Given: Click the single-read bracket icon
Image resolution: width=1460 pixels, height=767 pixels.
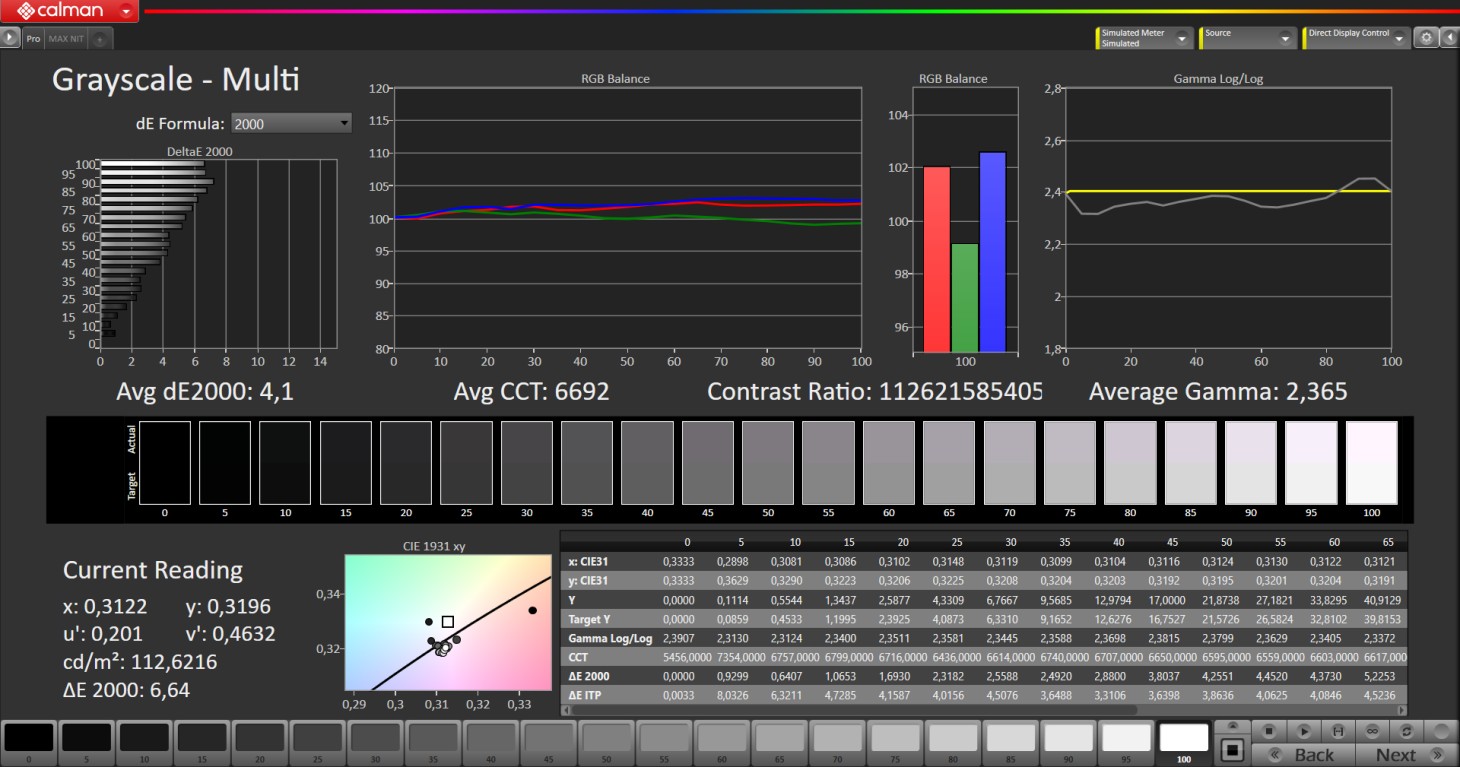Looking at the screenshot, I should click(x=1337, y=731).
